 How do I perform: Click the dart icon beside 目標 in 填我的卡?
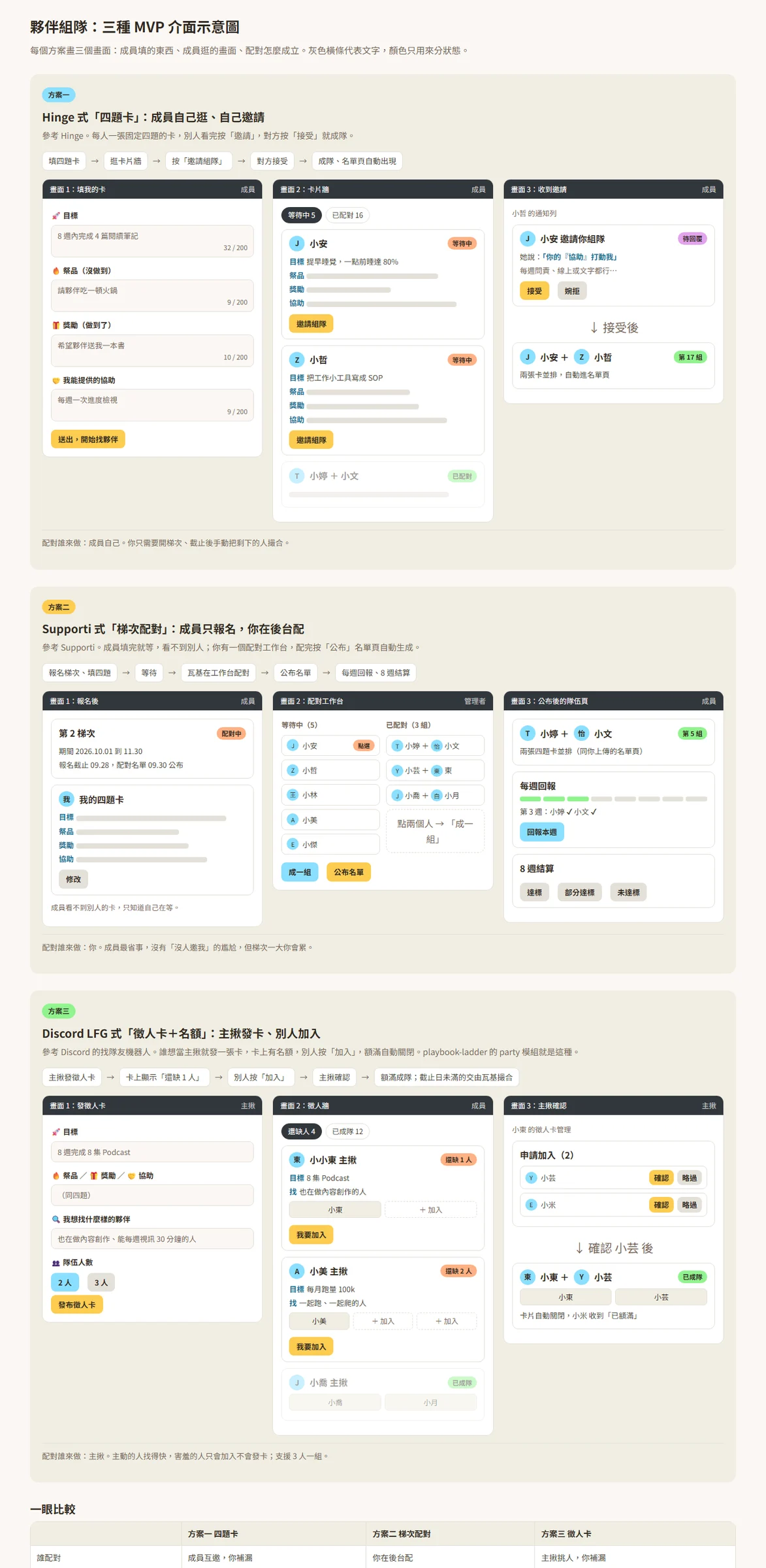click(56, 216)
